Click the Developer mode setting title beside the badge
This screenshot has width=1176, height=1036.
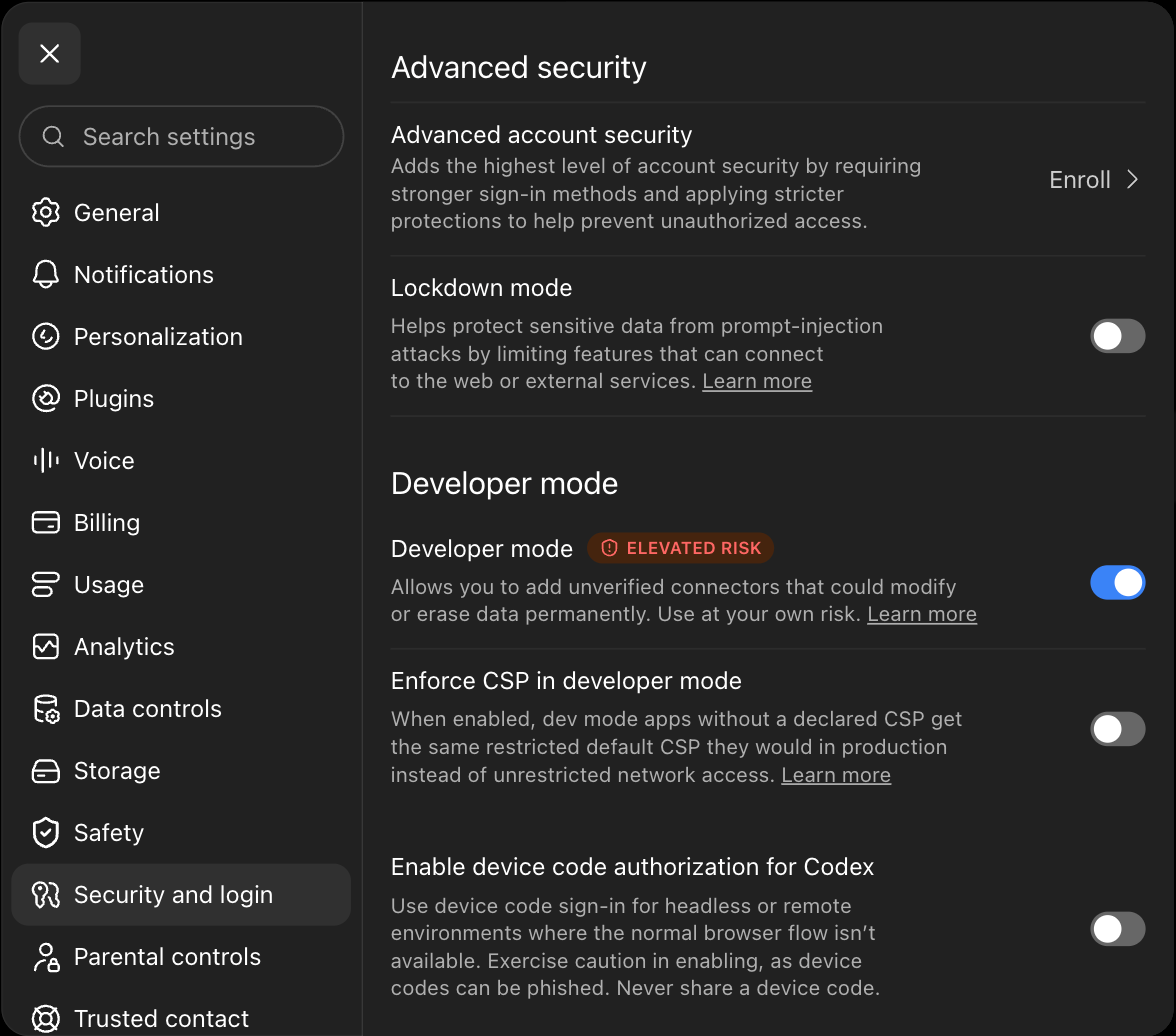[x=482, y=549]
